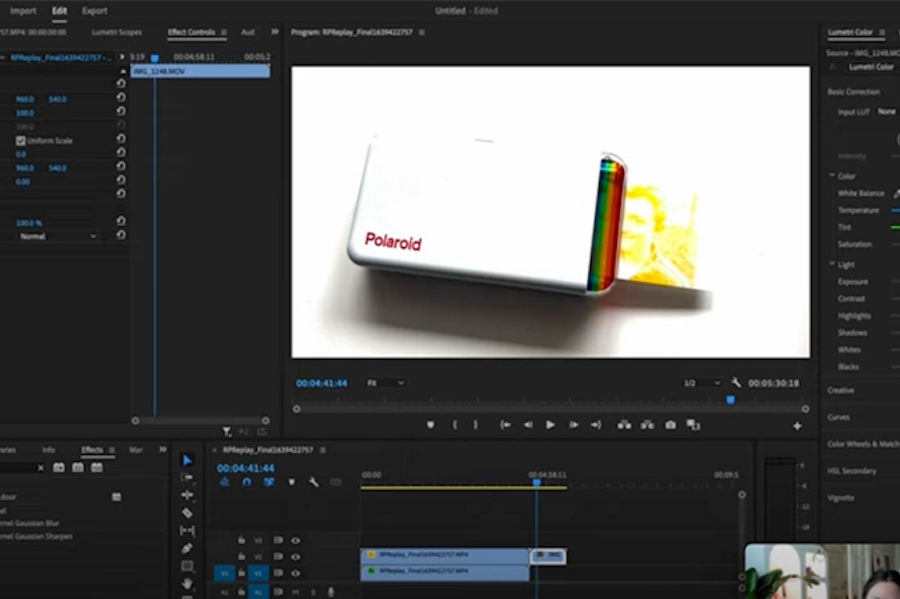Switch to the Info tab

point(49,450)
